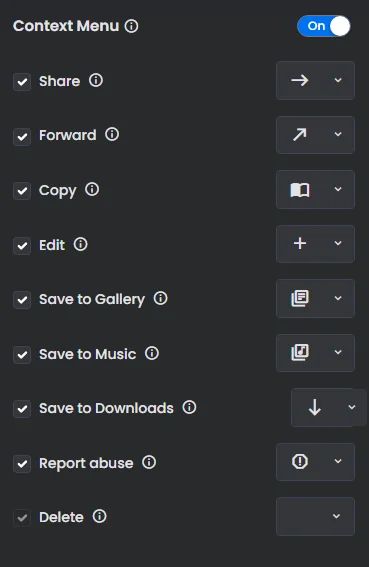
Task: Click the Edit option label
Action: pyautogui.click(x=52, y=245)
